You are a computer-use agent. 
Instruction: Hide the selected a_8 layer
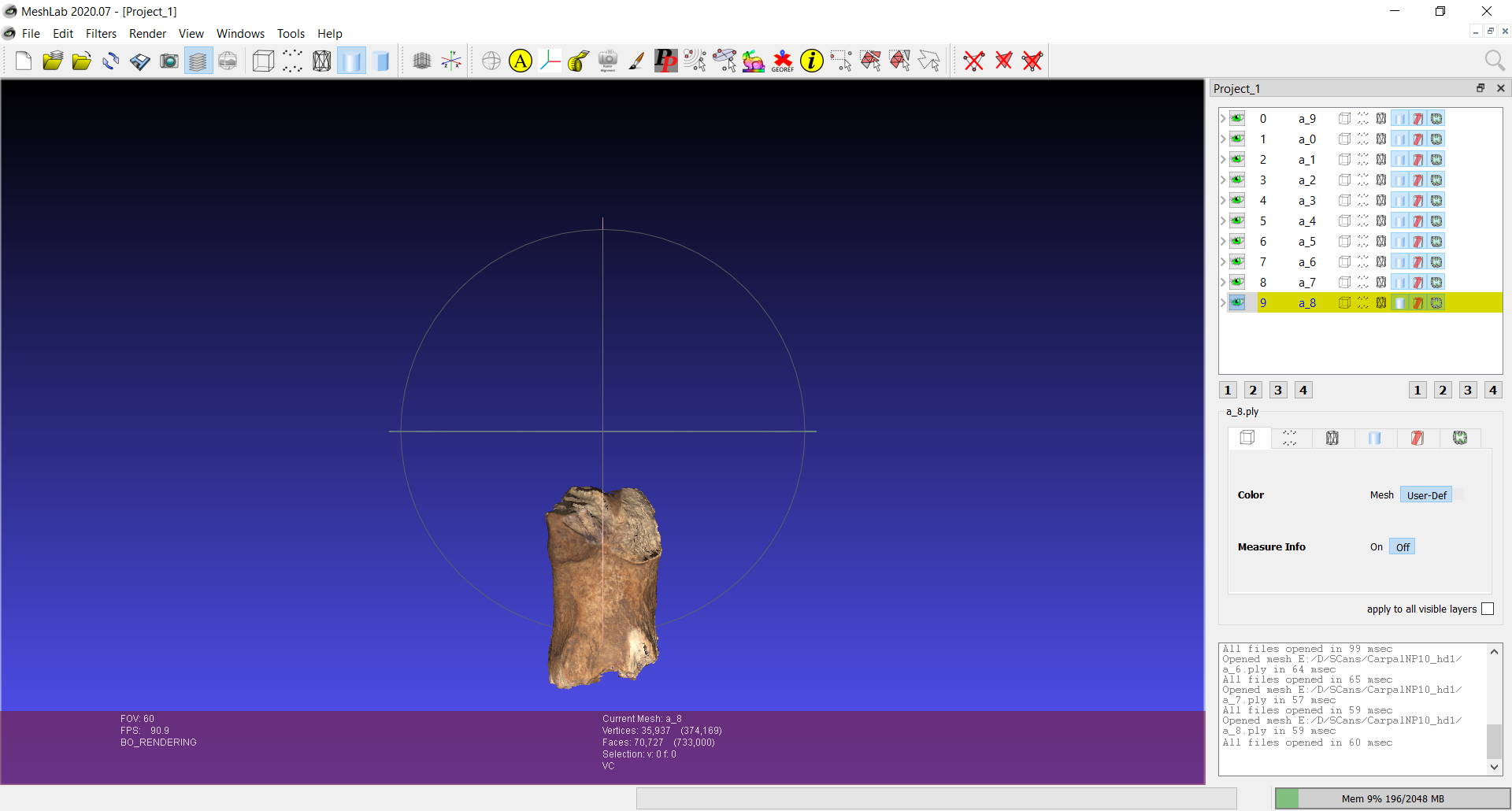pyautogui.click(x=1237, y=302)
